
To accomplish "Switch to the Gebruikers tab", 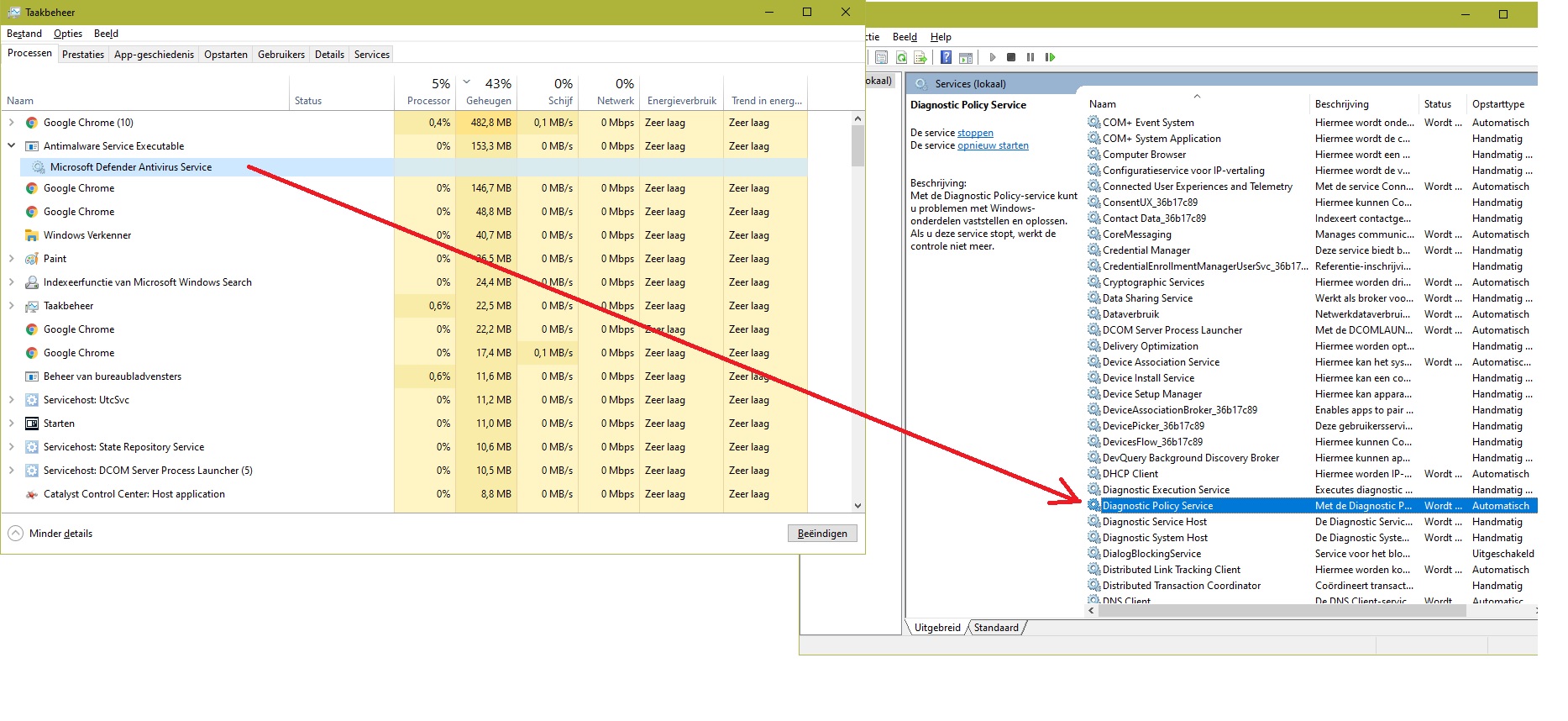I will tap(281, 55).
